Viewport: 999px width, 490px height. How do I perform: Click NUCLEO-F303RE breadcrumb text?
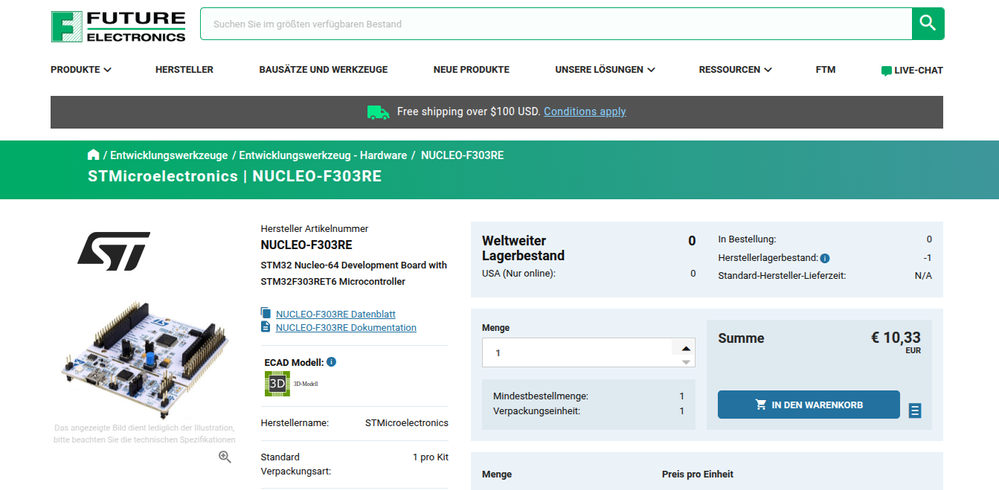coord(462,155)
